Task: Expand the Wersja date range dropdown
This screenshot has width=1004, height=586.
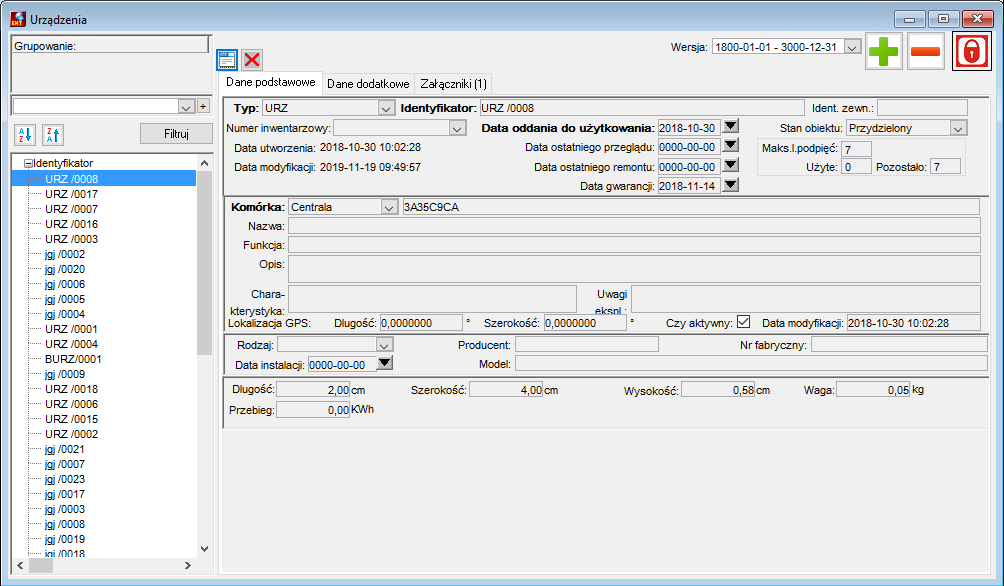Action: point(852,47)
